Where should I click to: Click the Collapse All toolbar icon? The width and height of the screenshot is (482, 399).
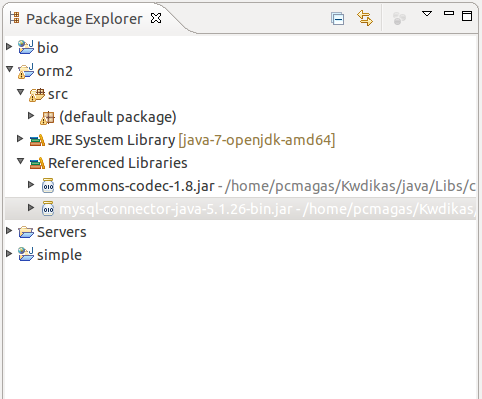point(337,18)
